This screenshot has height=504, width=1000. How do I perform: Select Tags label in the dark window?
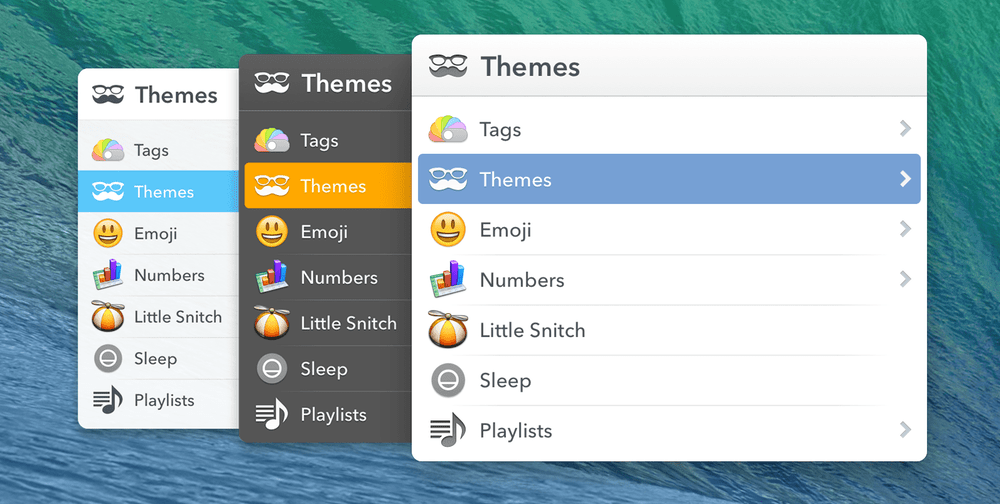(x=320, y=142)
